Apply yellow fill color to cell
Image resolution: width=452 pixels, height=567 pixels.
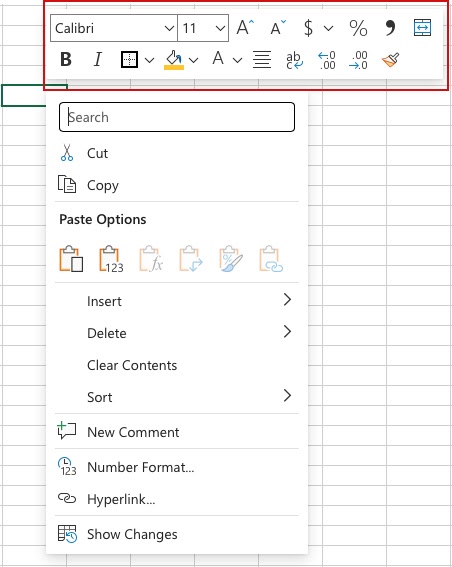pyautogui.click(x=174, y=60)
